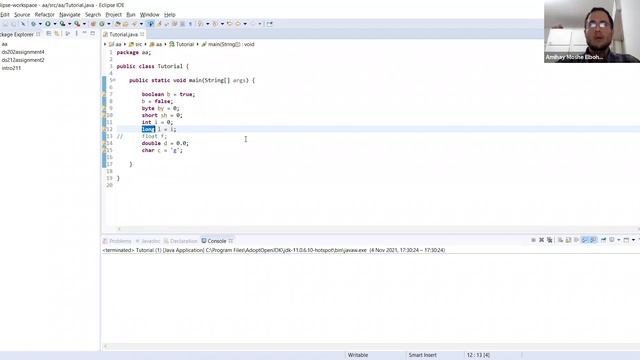Open the Search toolbar dropdown arrow
This screenshot has height=360, width=640.
(141, 24)
